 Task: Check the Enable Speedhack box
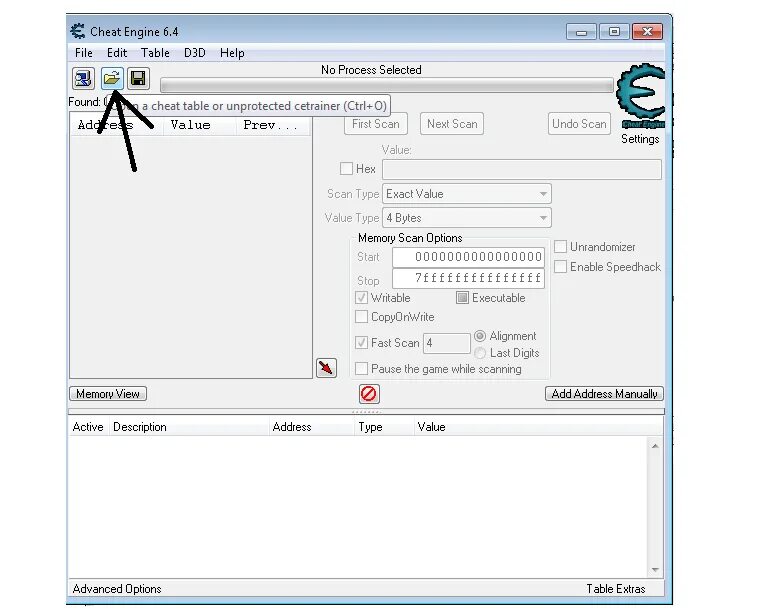(x=560, y=267)
